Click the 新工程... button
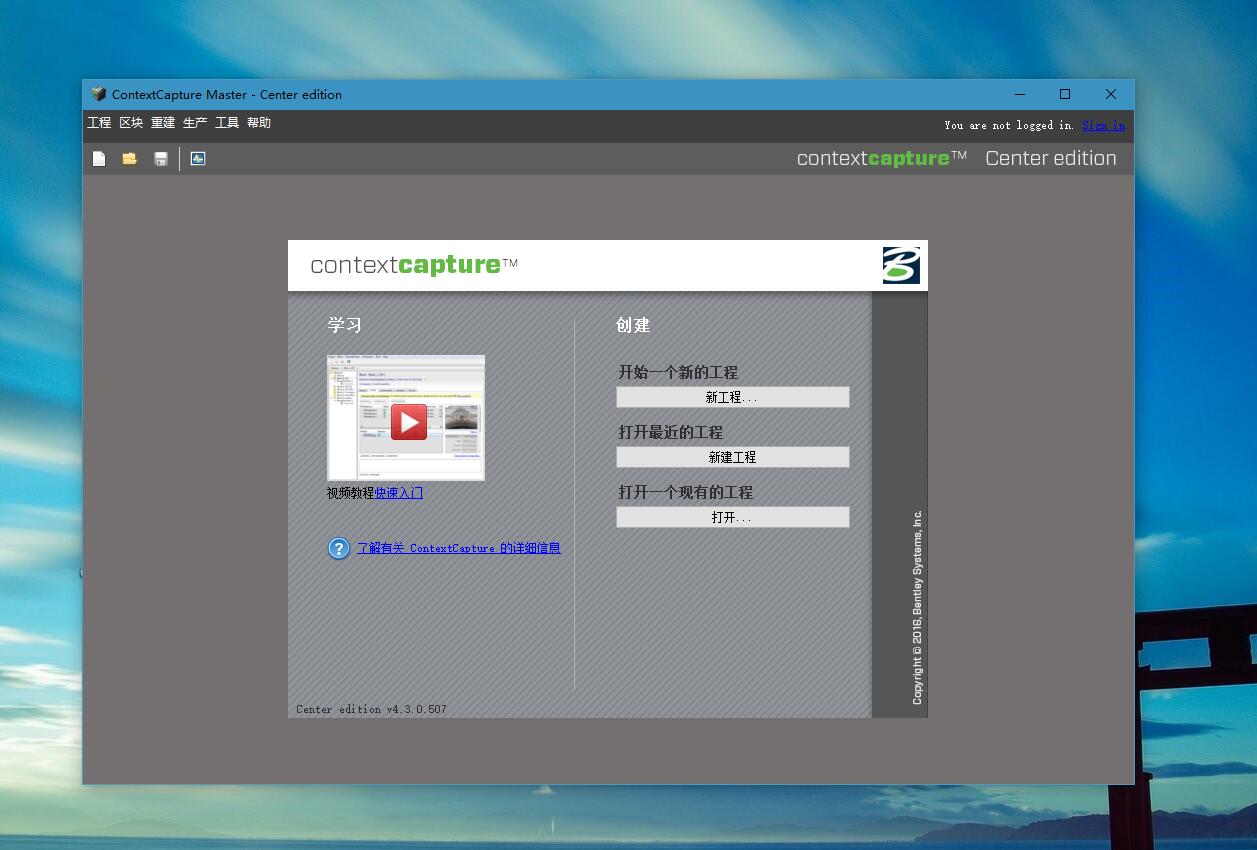Image resolution: width=1257 pixels, height=850 pixels. tap(733, 397)
